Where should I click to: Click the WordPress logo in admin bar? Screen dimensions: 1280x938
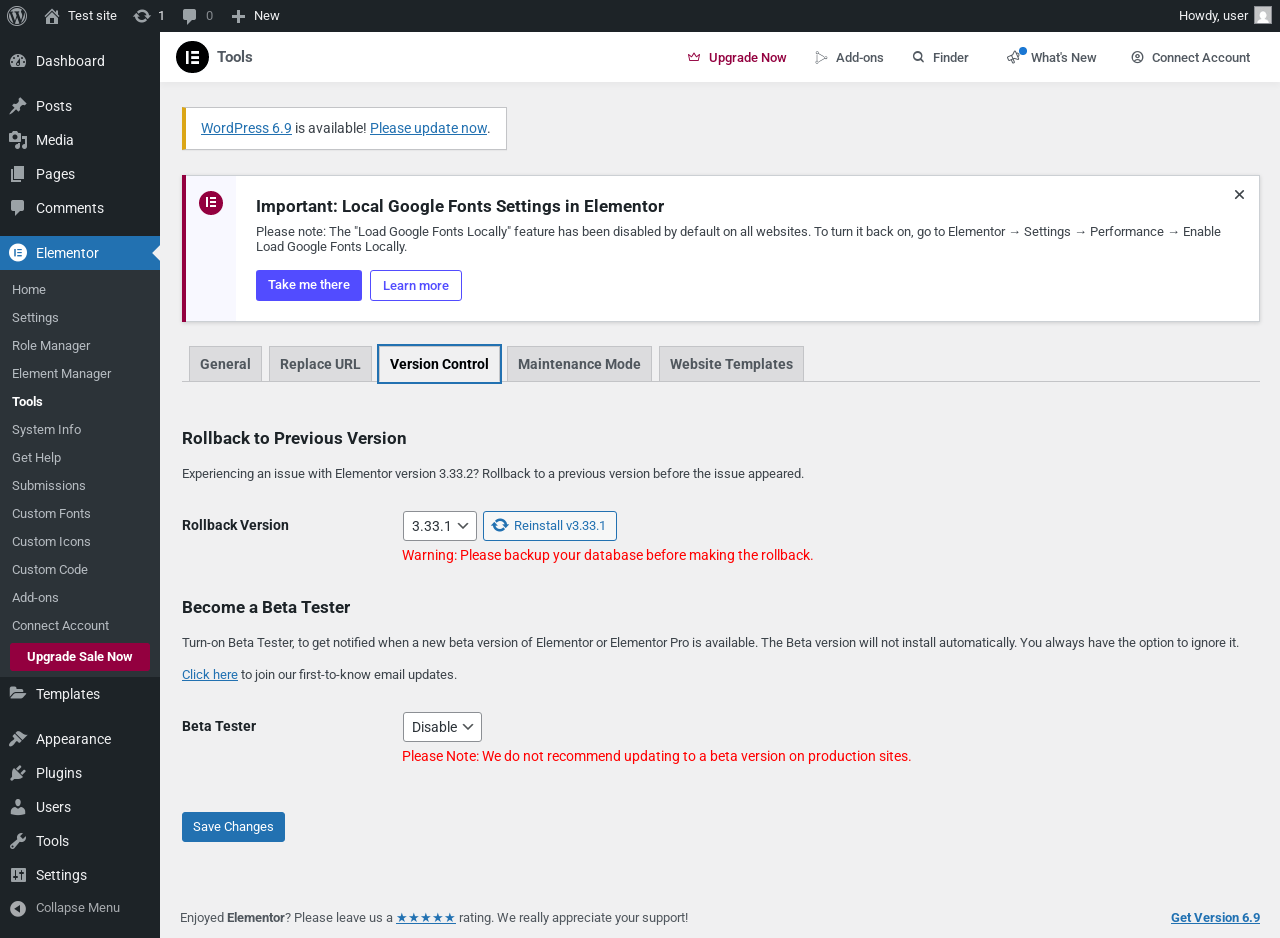tap(16, 15)
